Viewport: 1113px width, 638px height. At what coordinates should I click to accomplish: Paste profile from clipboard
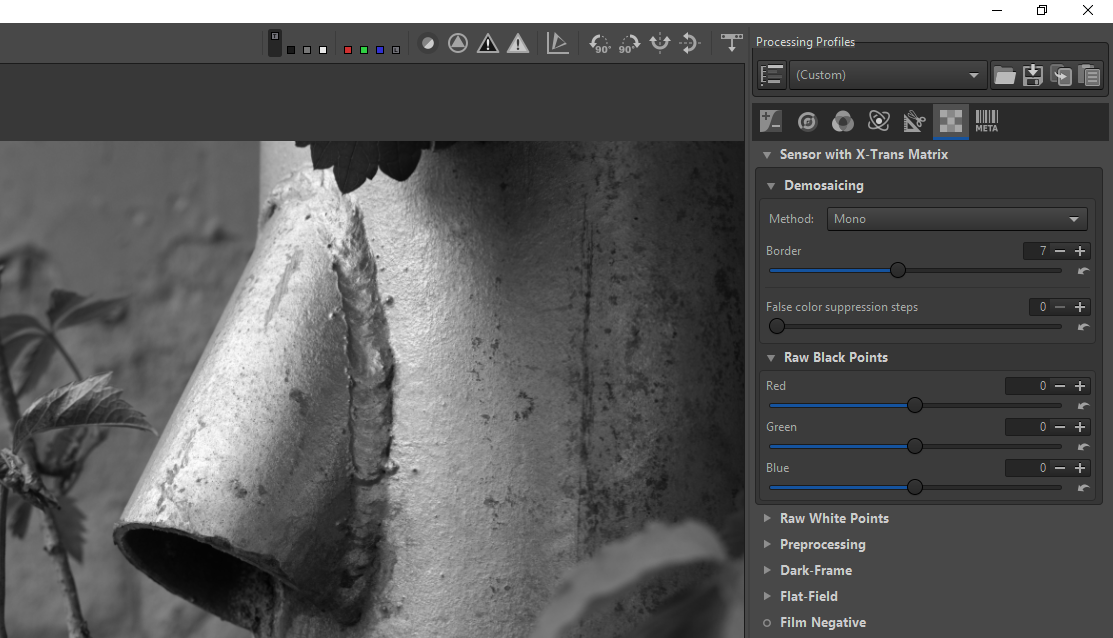pyautogui.click(x=1089, y=75)
